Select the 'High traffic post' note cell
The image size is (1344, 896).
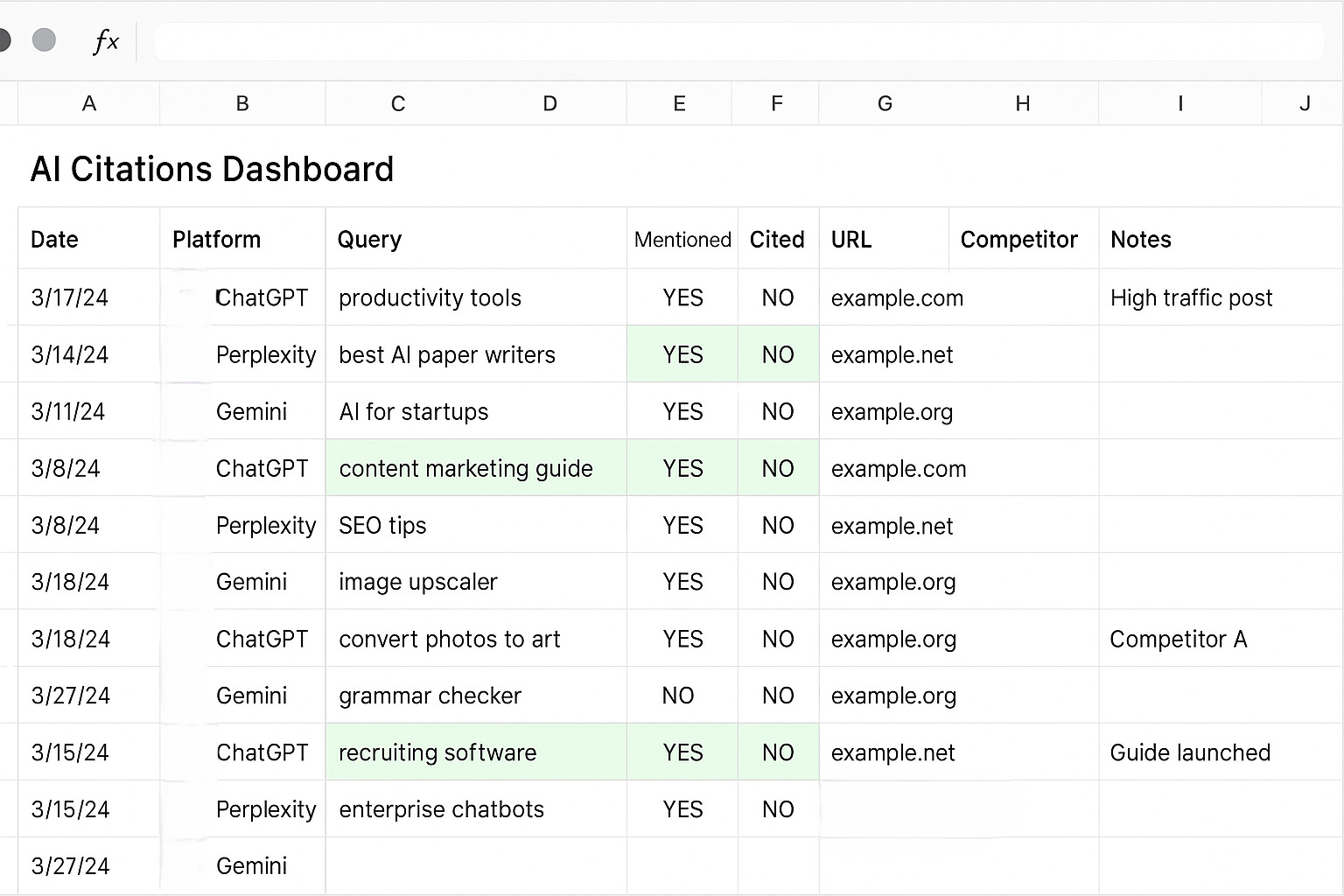pyautogui.click(x=1221, y=297)
